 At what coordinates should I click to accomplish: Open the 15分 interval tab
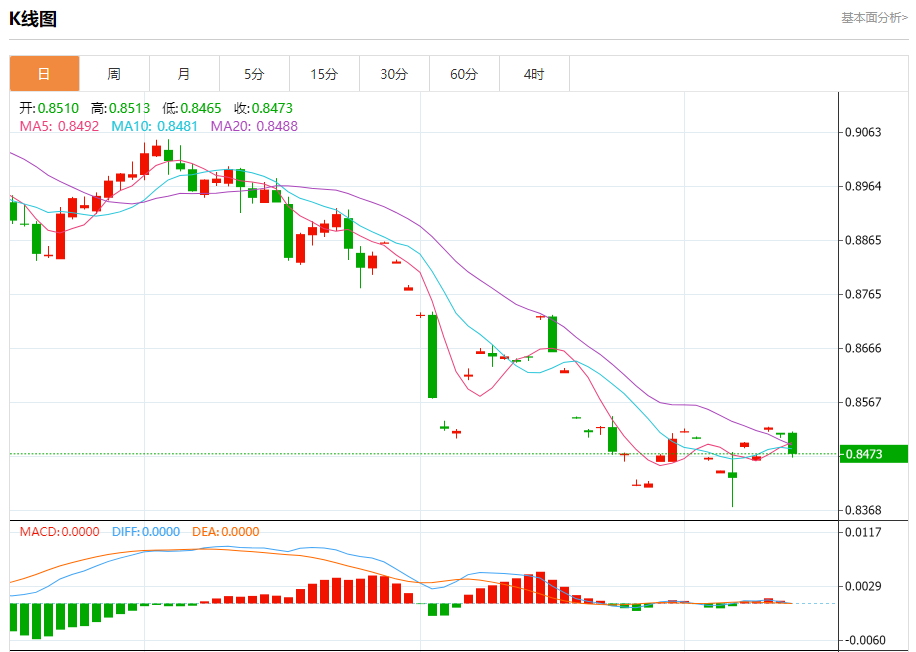325,74
